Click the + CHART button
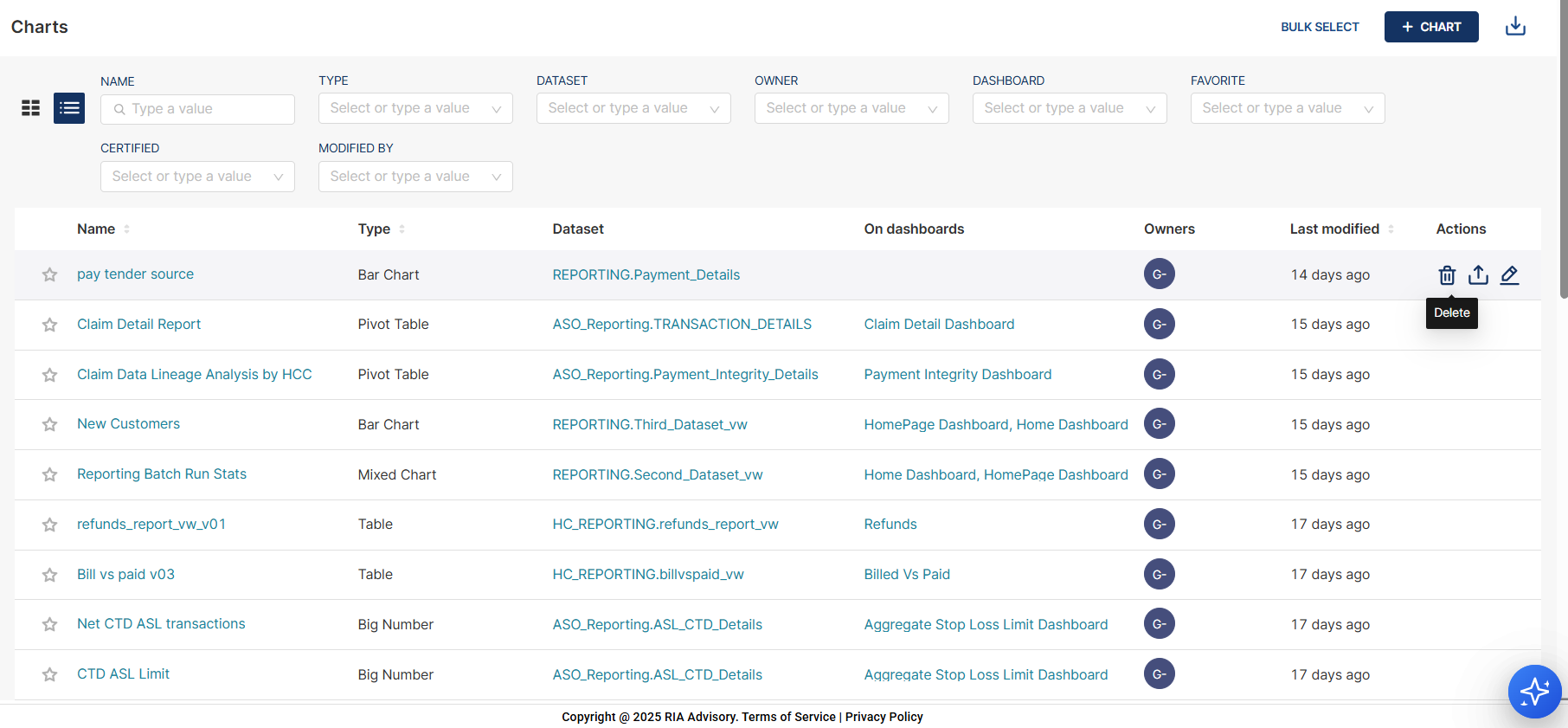The width and height of the screenshot is (1568, 728). click(1430, 27)
